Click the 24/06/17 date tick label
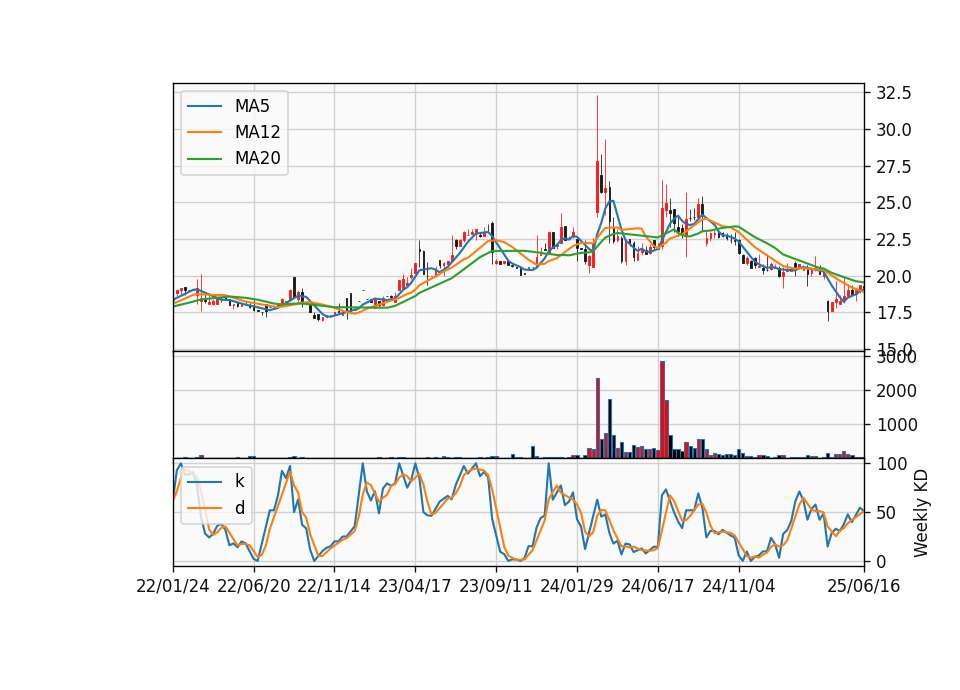 pos(658,586)
